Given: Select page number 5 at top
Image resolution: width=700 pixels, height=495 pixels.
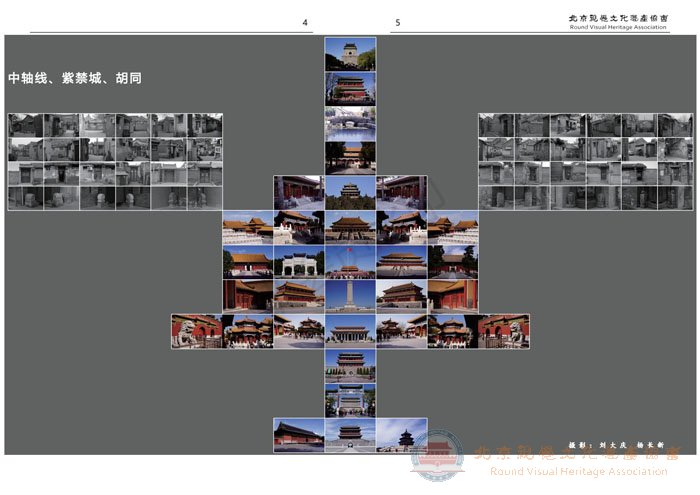Looking at the screenshot, I should click(398, 22).
